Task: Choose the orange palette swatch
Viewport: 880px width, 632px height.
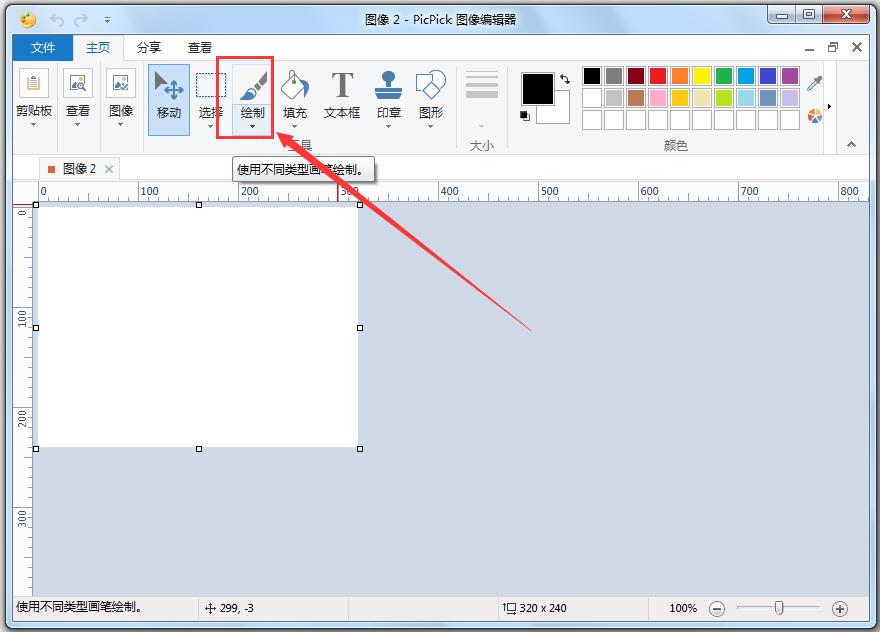Action: click(x=680, y=76)
